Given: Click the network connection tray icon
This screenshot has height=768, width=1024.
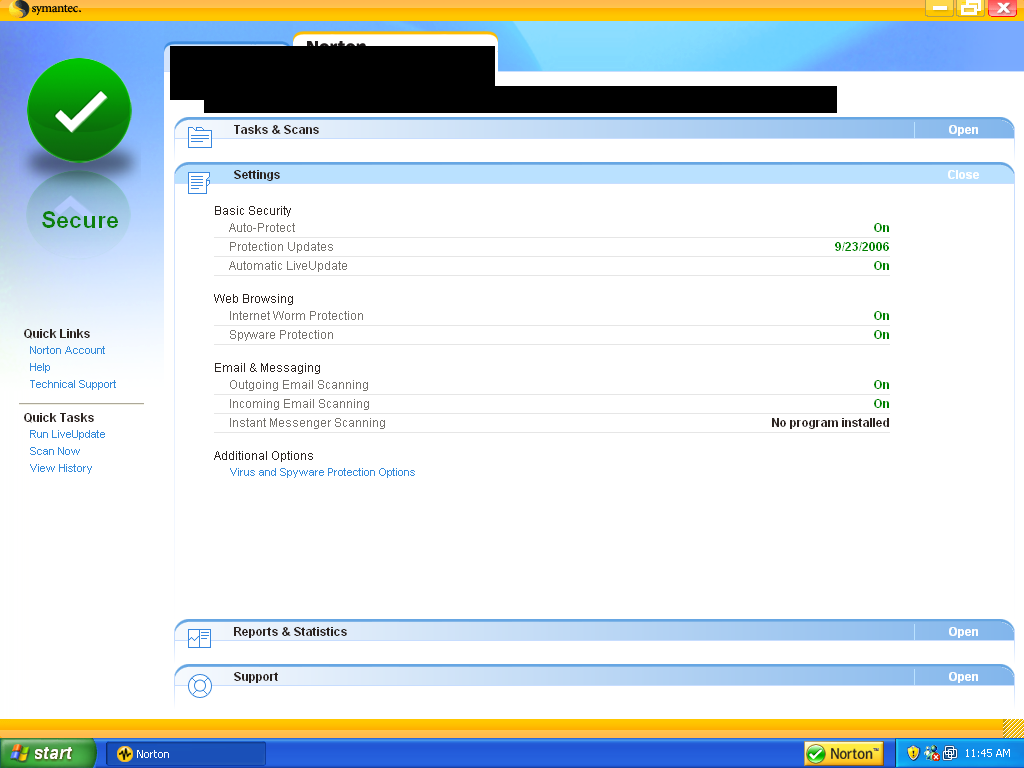Looking at the screenshot, I should [x=932, y=753].
